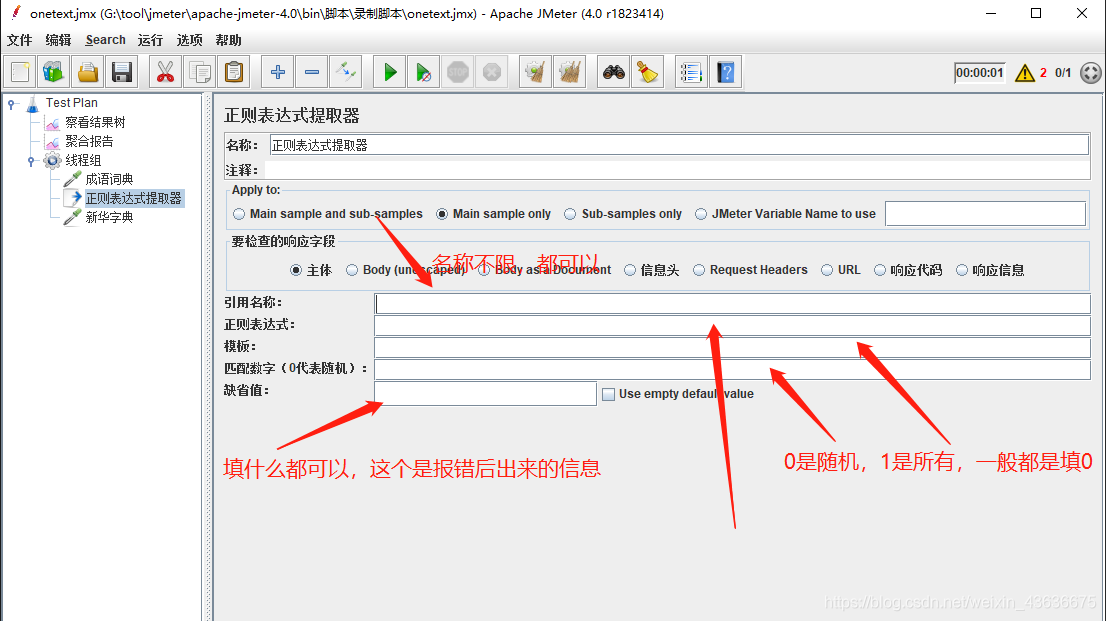Collapse the Test Plan tree node
This screenshot has width=1106, height=621.
click(x=11, y=104)
